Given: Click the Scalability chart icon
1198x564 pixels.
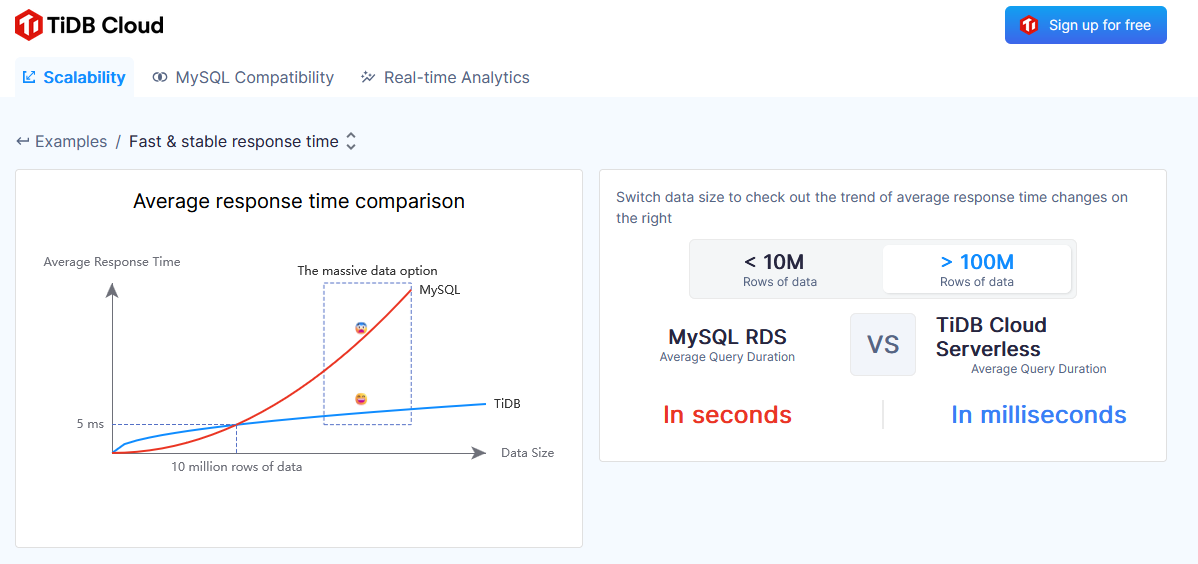Looking at the screenshot, I should [29, 77].
